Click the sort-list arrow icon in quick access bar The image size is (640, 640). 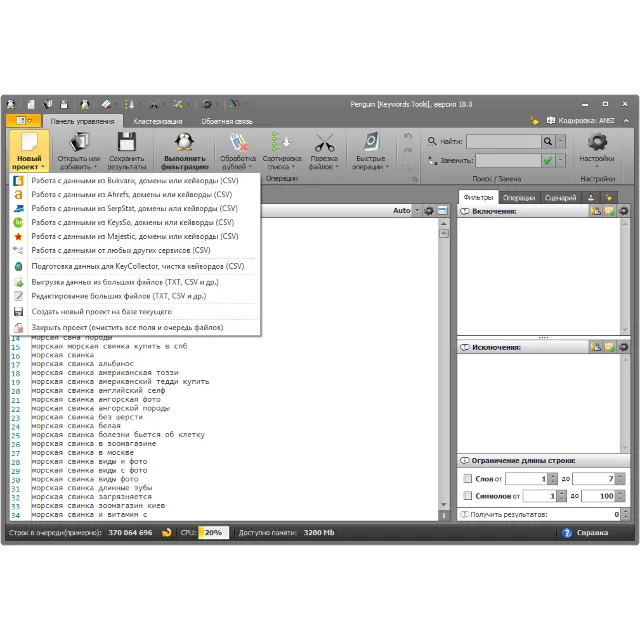129,104
